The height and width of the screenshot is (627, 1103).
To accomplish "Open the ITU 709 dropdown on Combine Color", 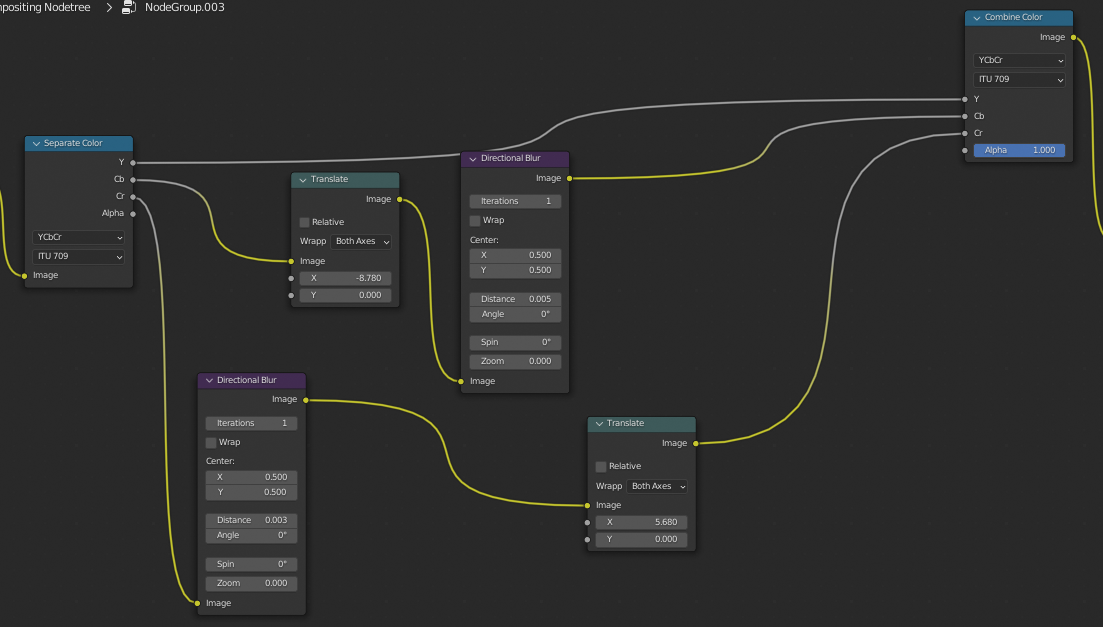I will point(1019,79).
